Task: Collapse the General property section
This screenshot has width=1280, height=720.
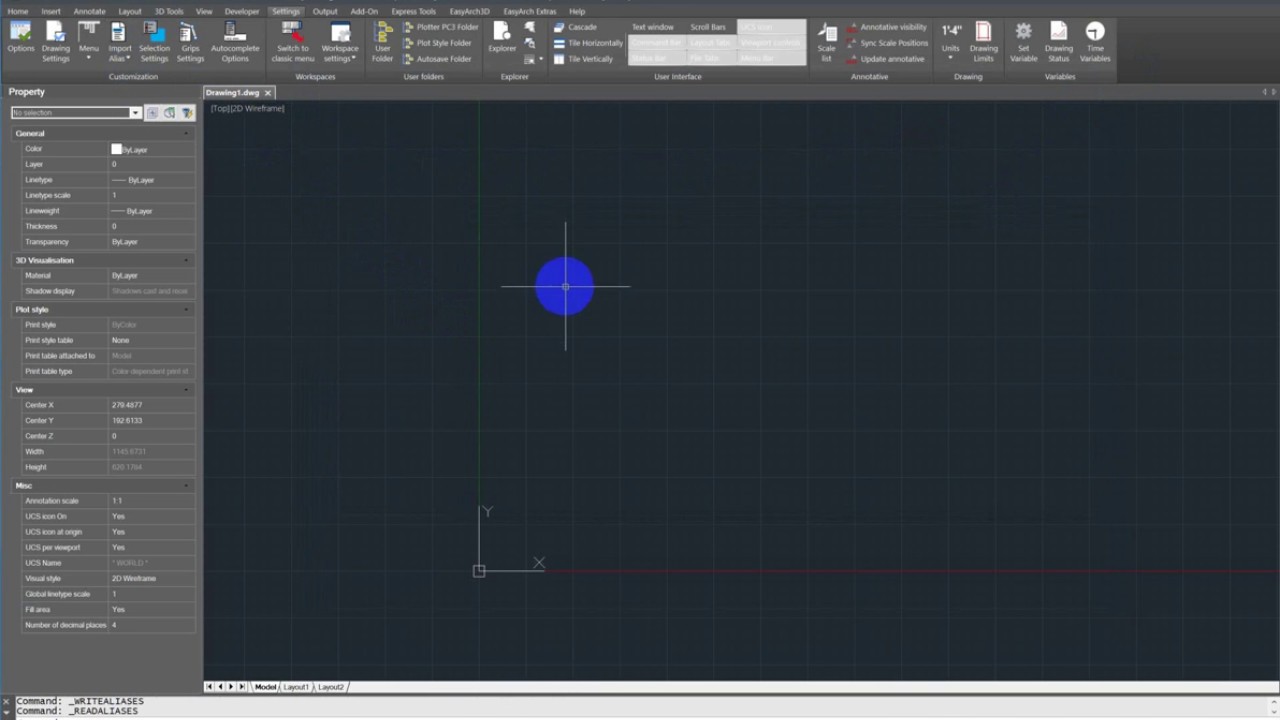Action: coord(186,133)
